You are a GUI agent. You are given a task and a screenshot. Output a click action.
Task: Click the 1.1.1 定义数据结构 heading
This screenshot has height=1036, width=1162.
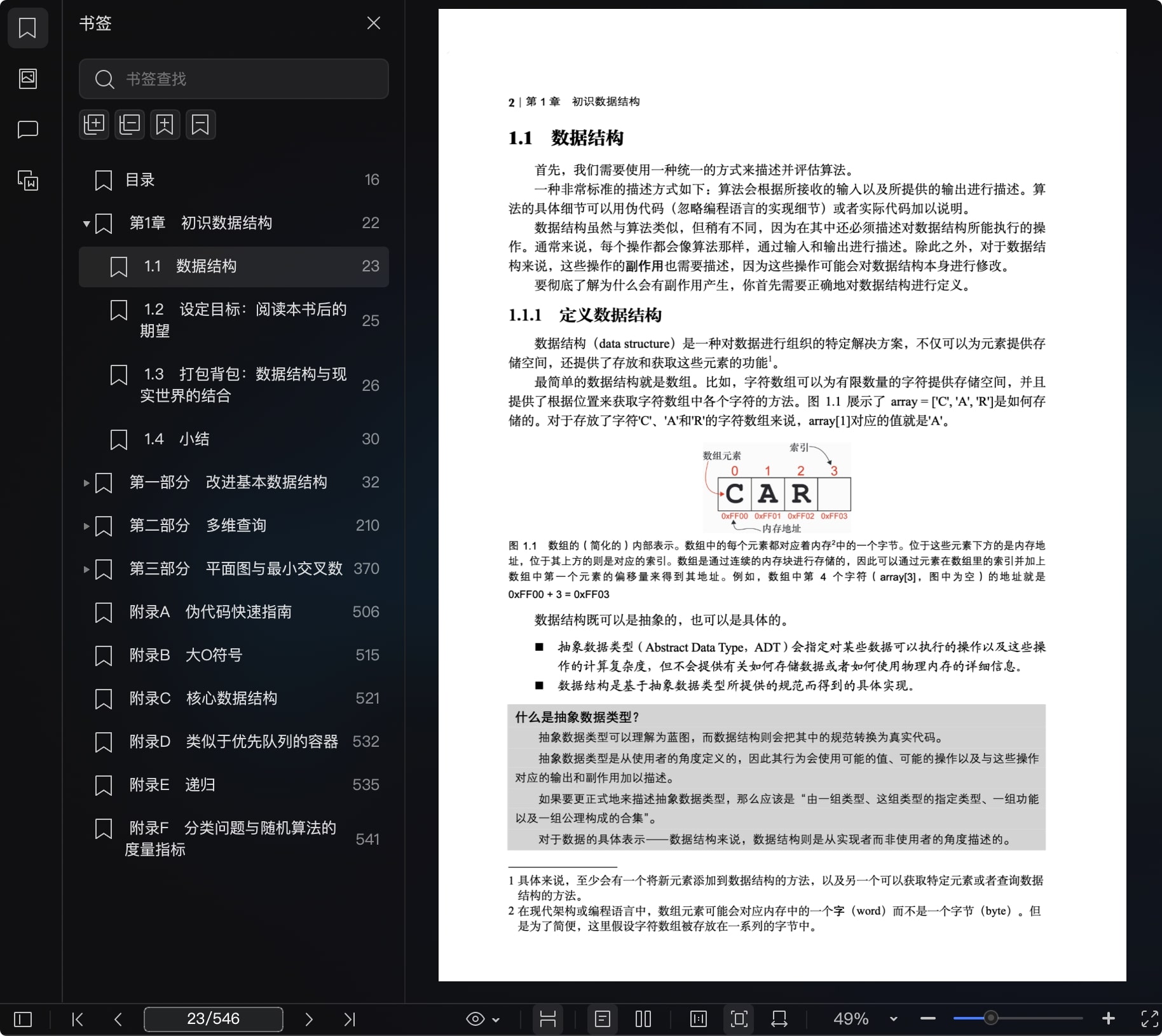585,315
